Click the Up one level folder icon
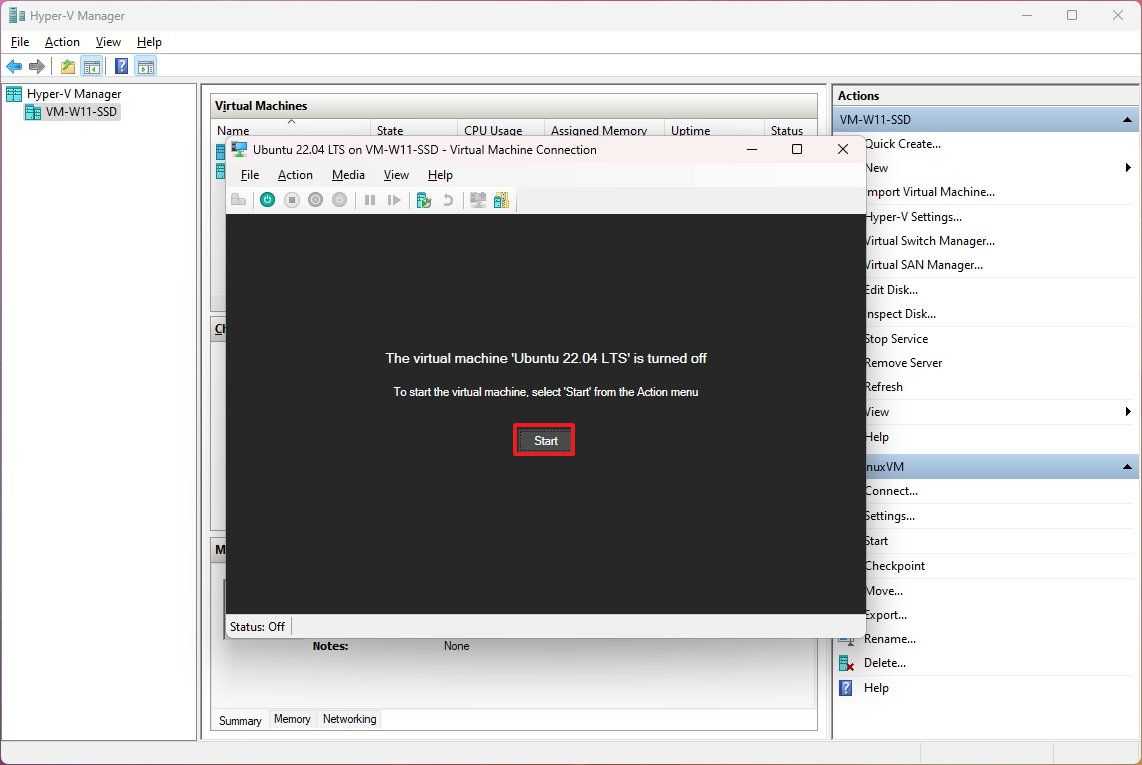This screenshot has height=765, width=1142. [x=68, y=67]
